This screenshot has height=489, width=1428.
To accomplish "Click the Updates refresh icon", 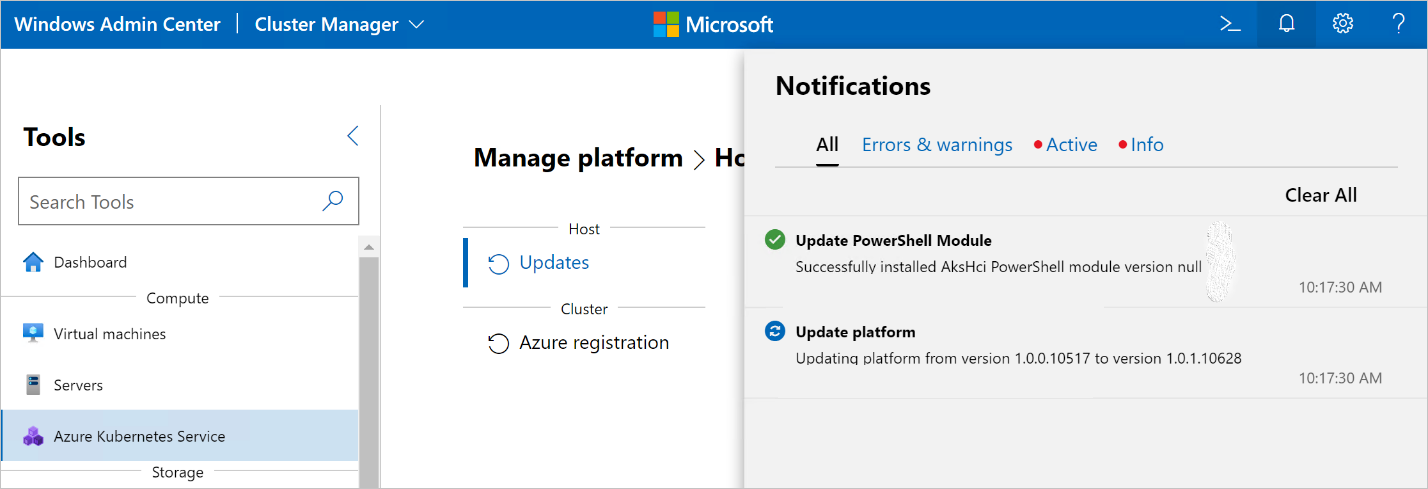I will (498, 263).
